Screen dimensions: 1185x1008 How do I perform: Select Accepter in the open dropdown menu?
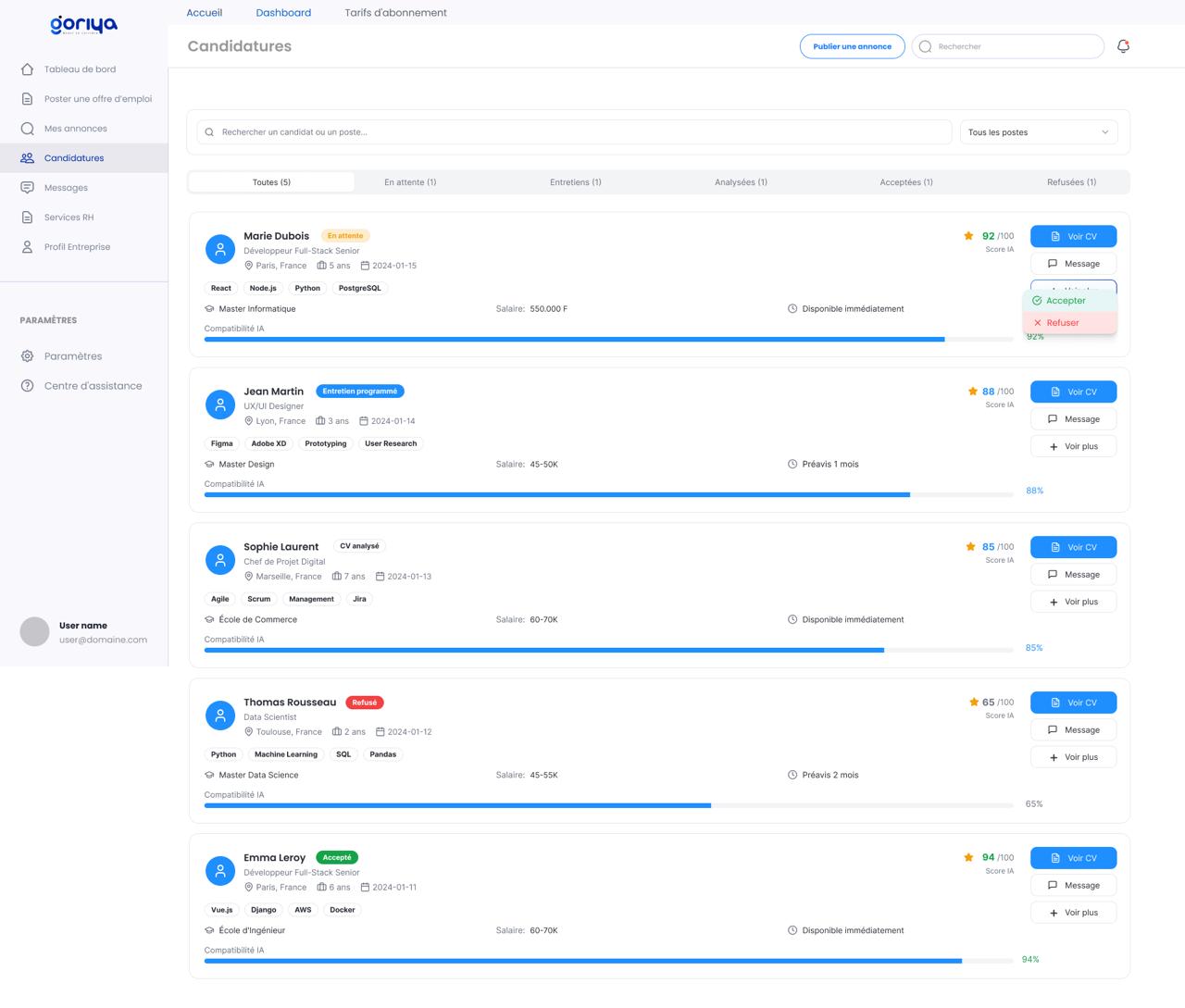tap(1070, 301)
